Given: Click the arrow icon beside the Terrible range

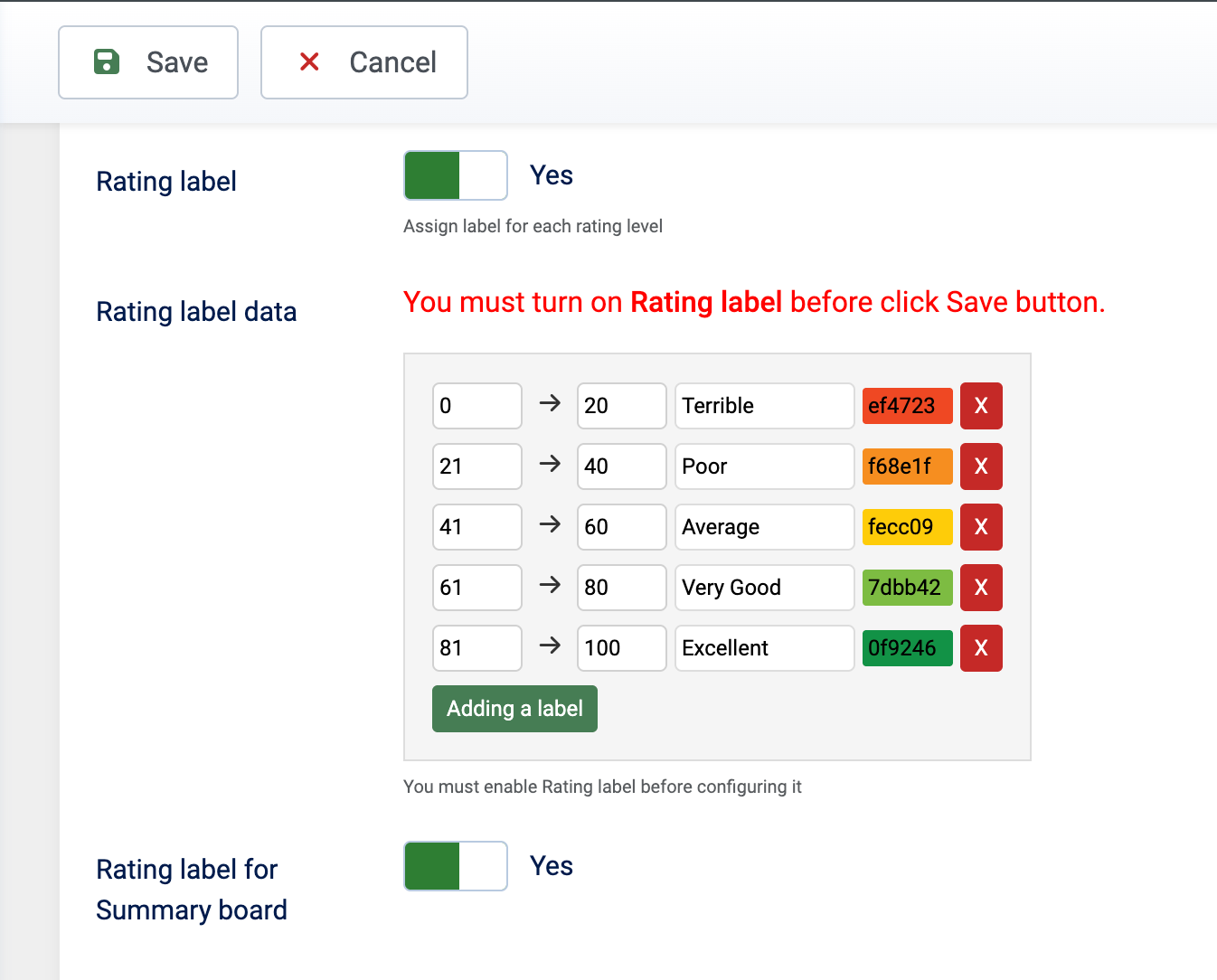Looking at the screenshot, I should (549, 405).
